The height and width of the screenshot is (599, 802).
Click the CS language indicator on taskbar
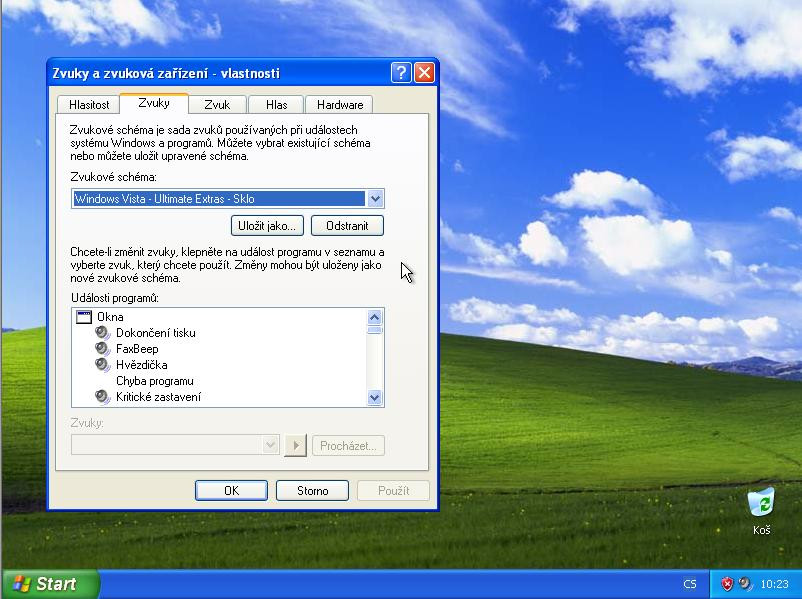pos(689,584)
